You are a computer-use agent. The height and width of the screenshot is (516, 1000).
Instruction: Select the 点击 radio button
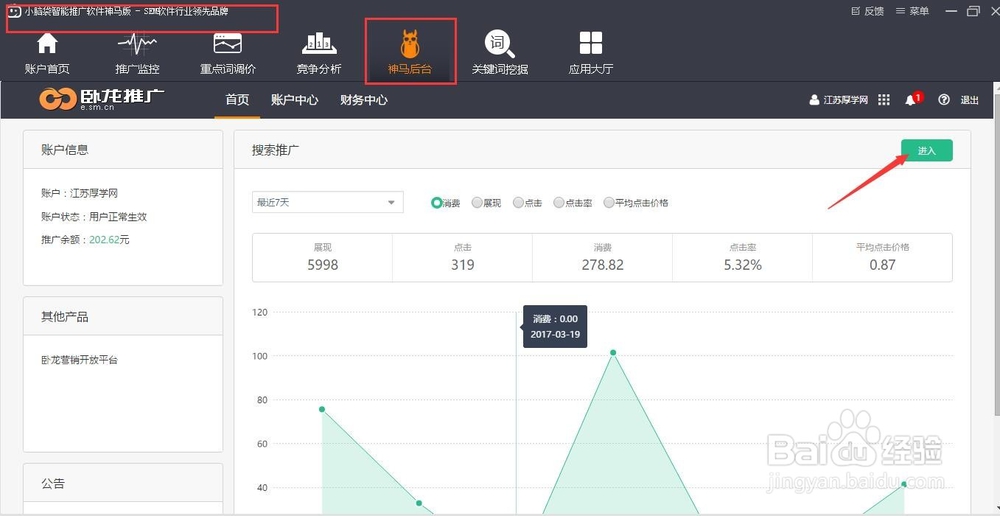click(x=518, y=203)
